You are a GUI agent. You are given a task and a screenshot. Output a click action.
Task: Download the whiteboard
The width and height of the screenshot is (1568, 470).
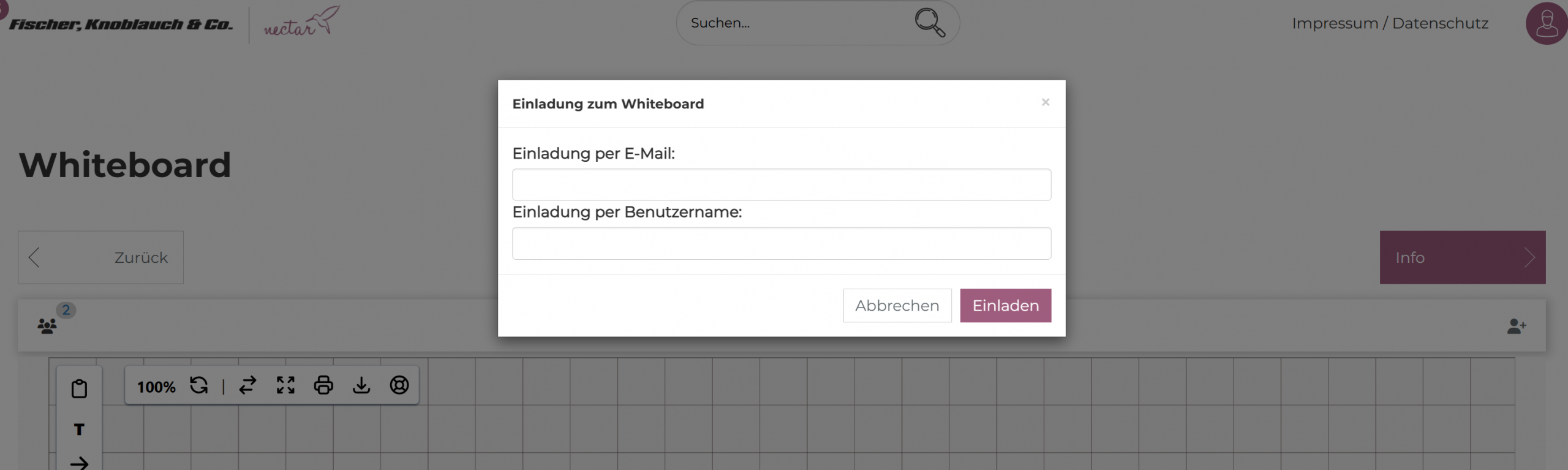click(x=361, y=385)
